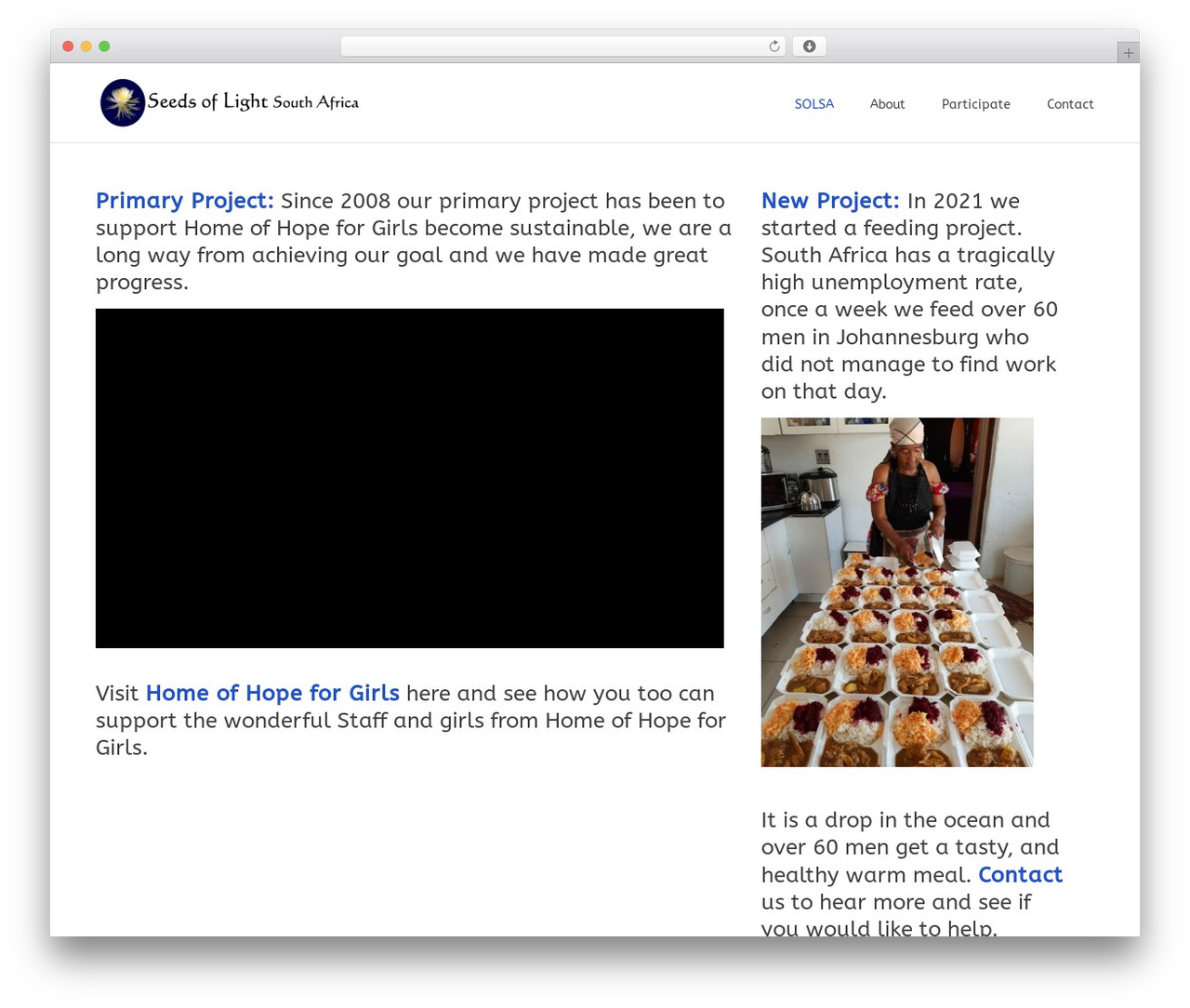Click the Seeds of Light South Africa title
Viewport: 1190px width, 1008px height.
[x=253, y=101]
